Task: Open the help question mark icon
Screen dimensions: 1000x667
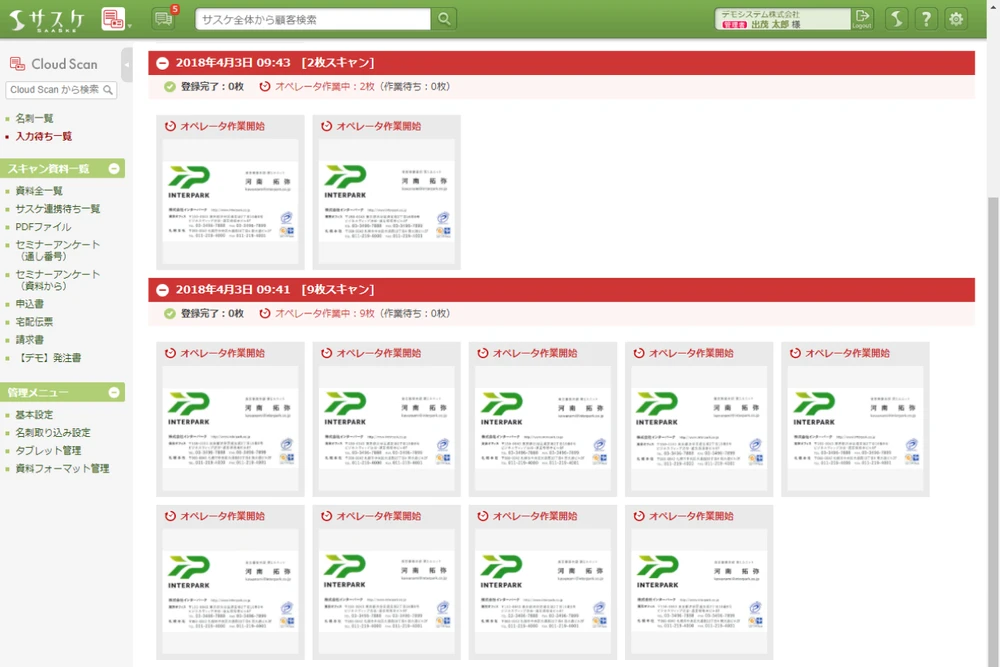Action: click(x=926, y=19)
